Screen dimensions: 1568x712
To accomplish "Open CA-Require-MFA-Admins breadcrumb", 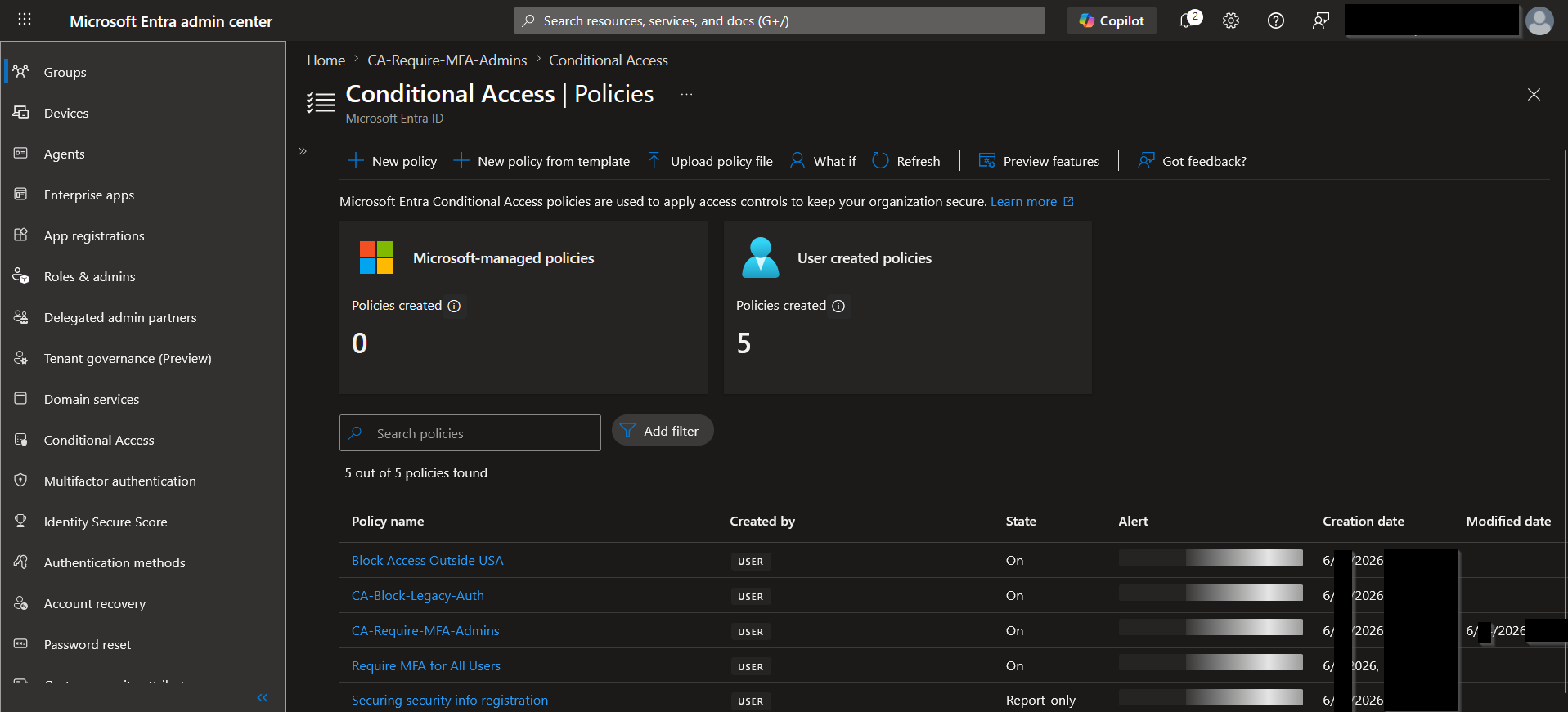I will coord(447,60).
